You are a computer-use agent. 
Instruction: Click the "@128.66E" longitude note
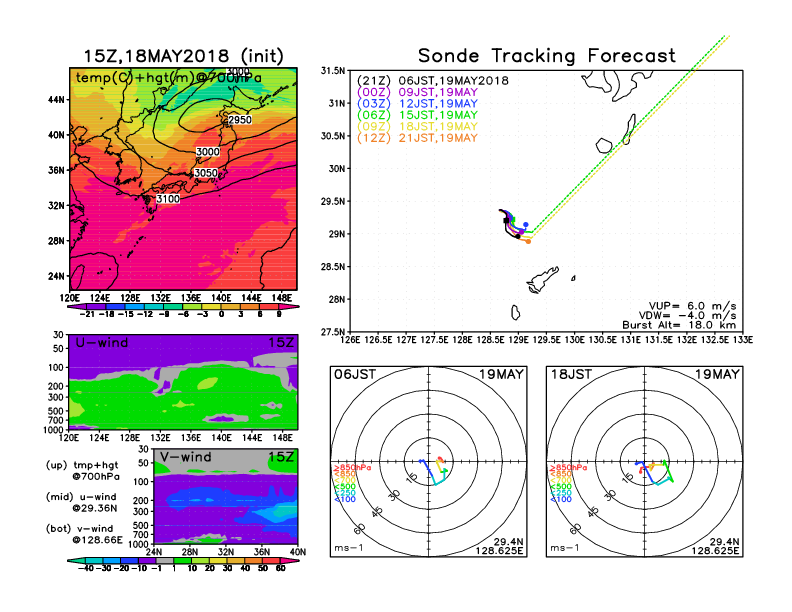pos(97,540)
